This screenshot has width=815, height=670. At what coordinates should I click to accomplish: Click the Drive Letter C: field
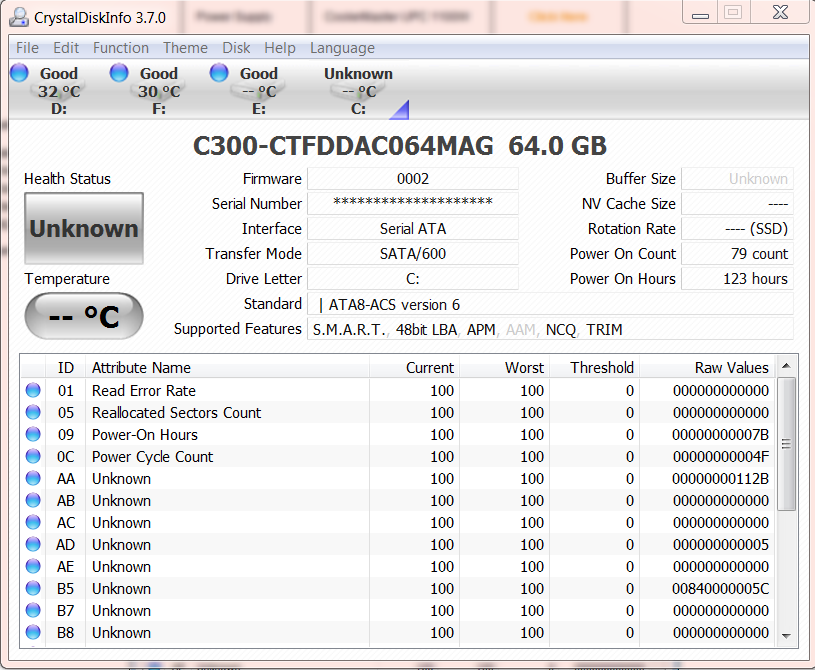(x=413, y=279)
